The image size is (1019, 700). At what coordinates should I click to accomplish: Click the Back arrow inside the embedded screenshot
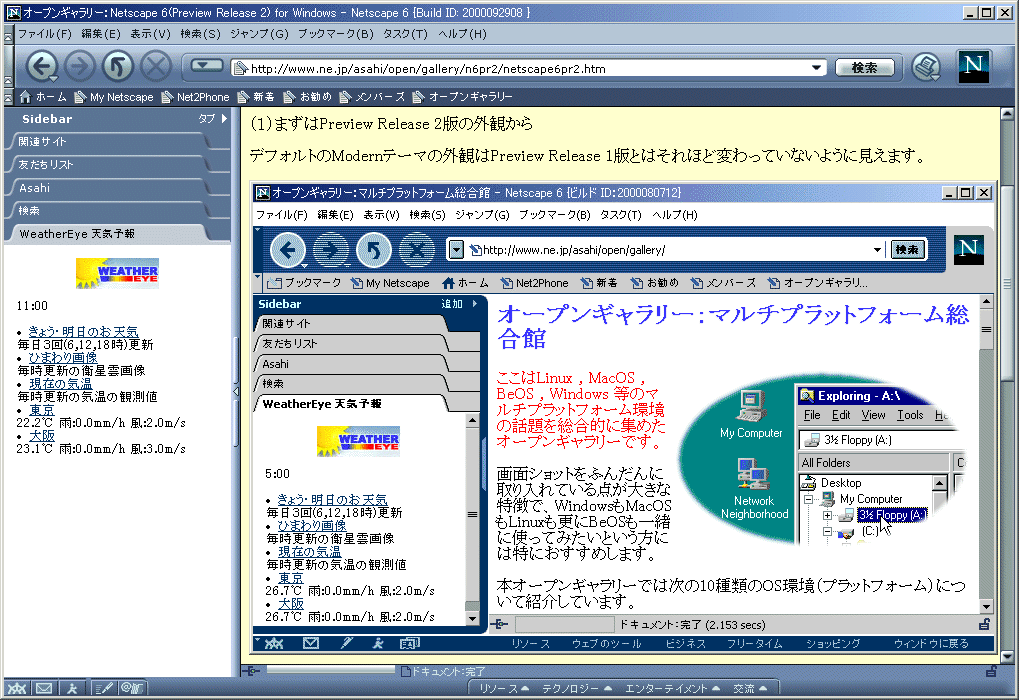click(287, 250)
